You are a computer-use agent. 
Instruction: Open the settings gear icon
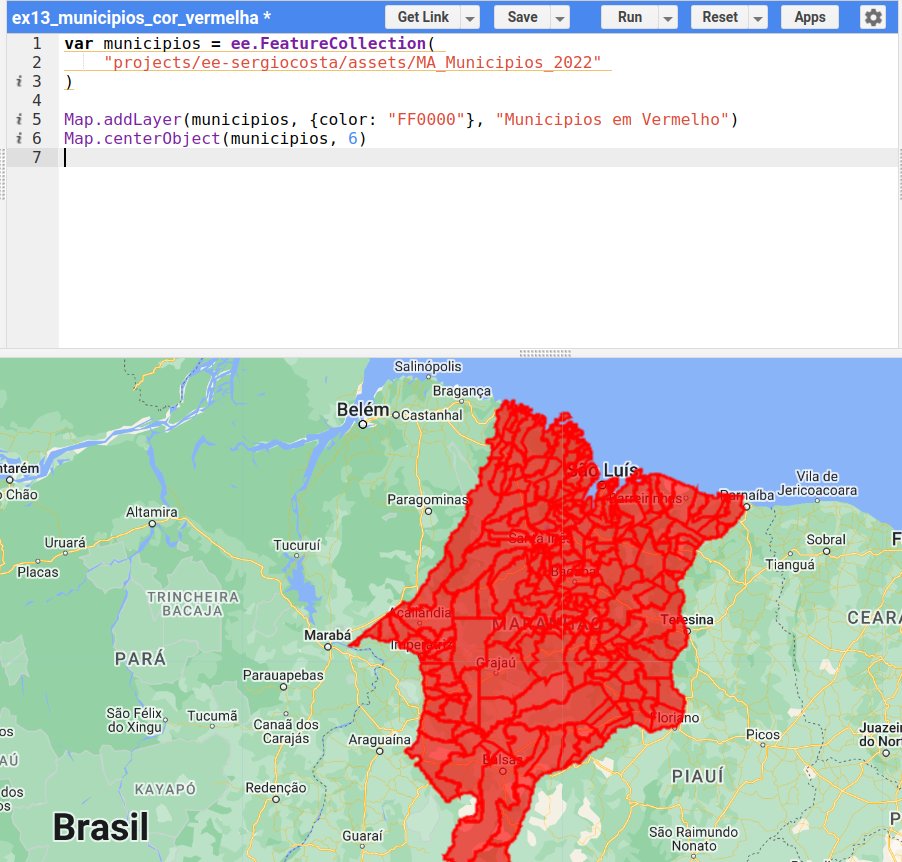[x=873, y=17]
